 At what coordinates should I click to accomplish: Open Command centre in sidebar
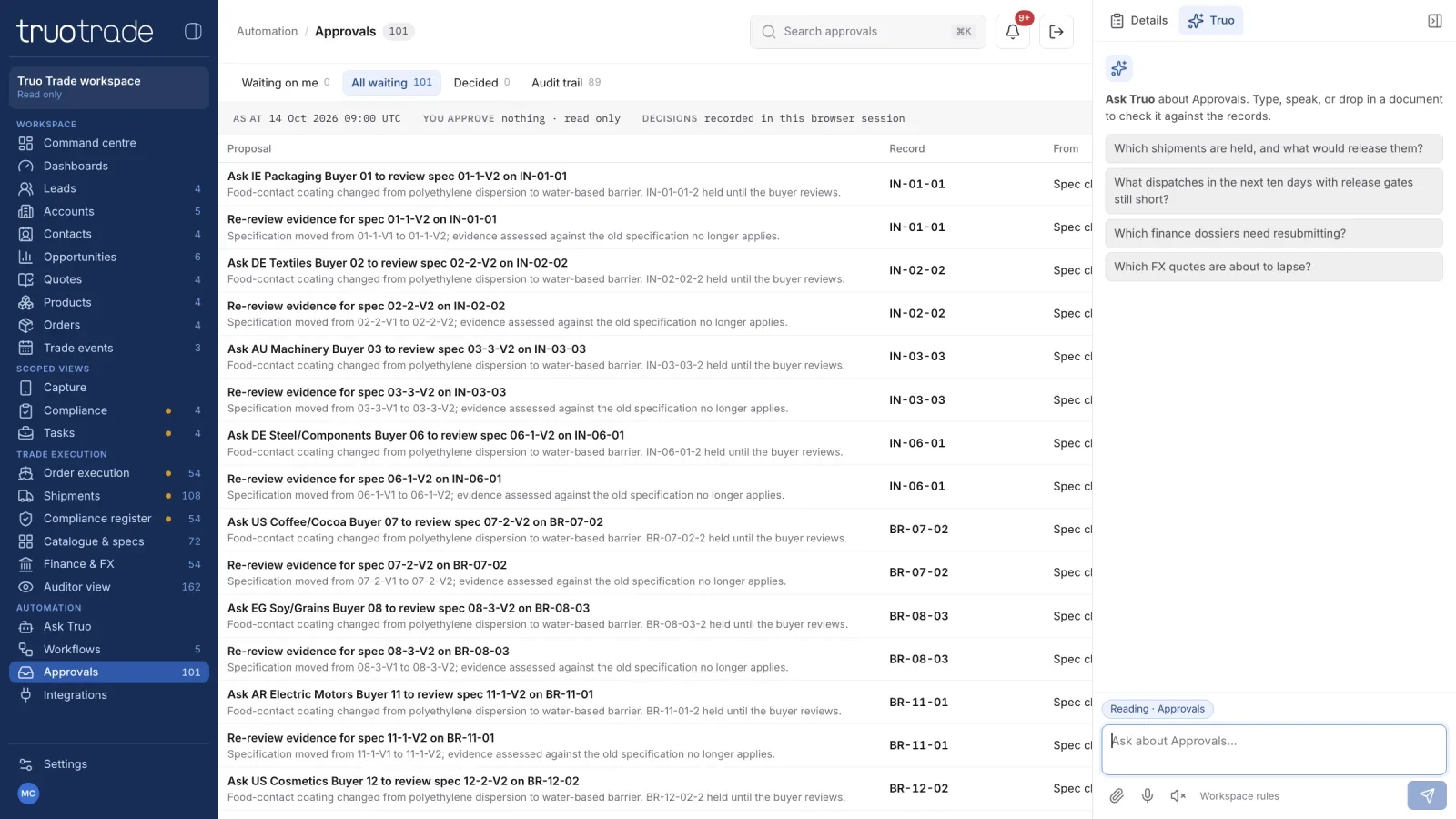tap(109, 143)
